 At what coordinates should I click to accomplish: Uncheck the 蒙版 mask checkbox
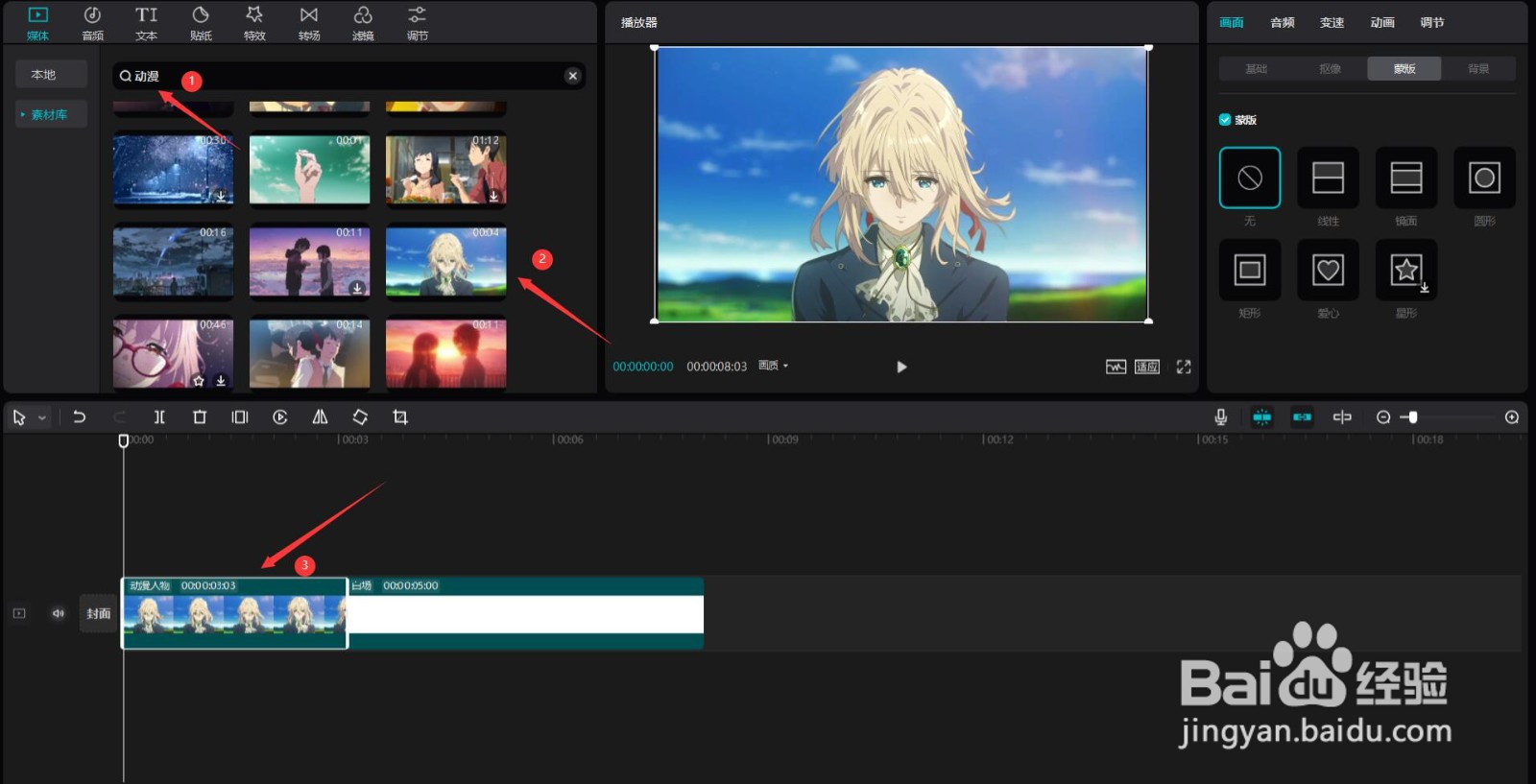pyautogui.click(x=1225, y=120)
